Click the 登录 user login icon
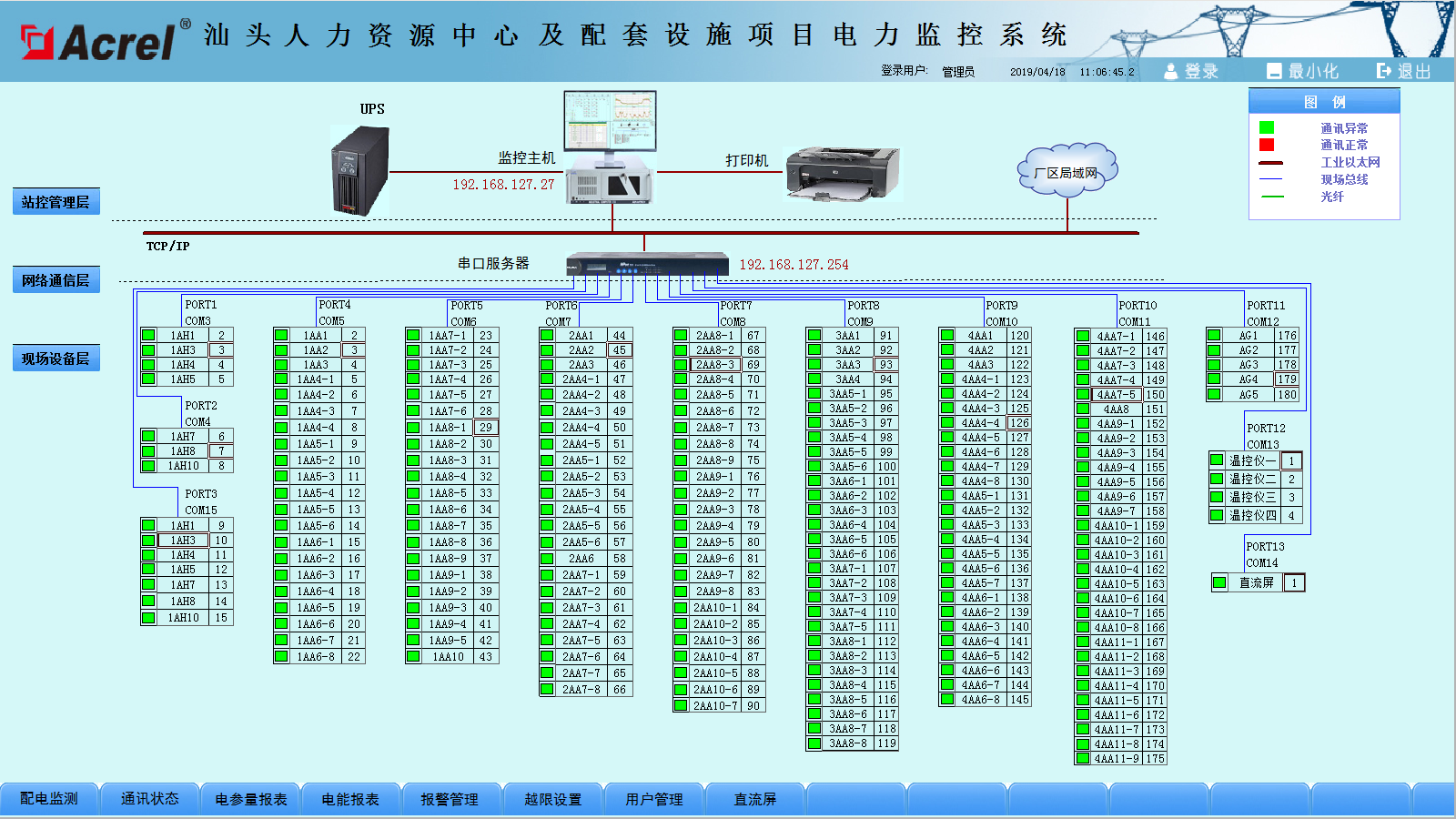The image size is (1456, 819). [x=1190, y=71]
